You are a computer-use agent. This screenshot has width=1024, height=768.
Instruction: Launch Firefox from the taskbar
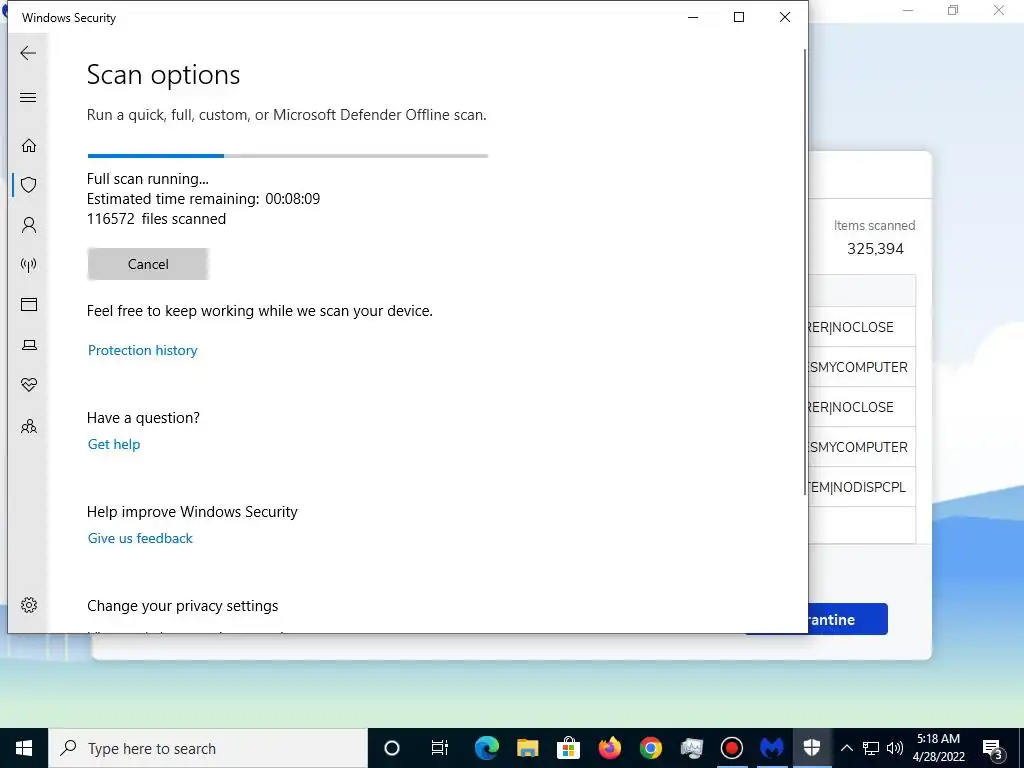coord(609,748)
